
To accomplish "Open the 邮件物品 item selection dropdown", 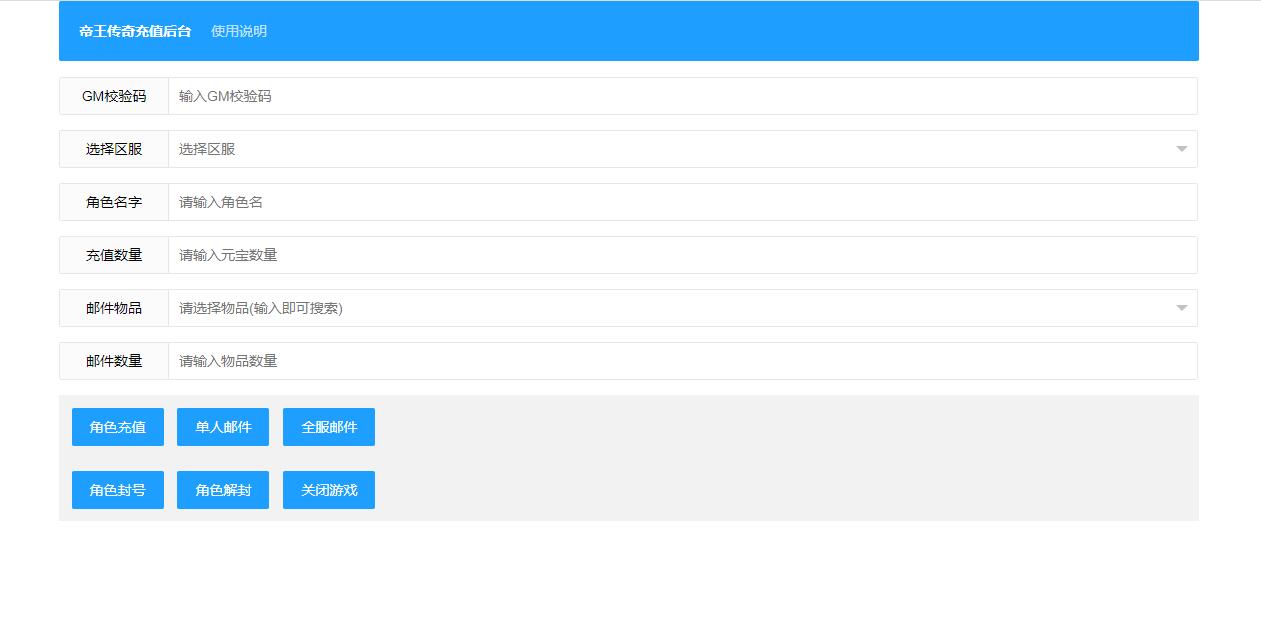I will coord(682,308).
